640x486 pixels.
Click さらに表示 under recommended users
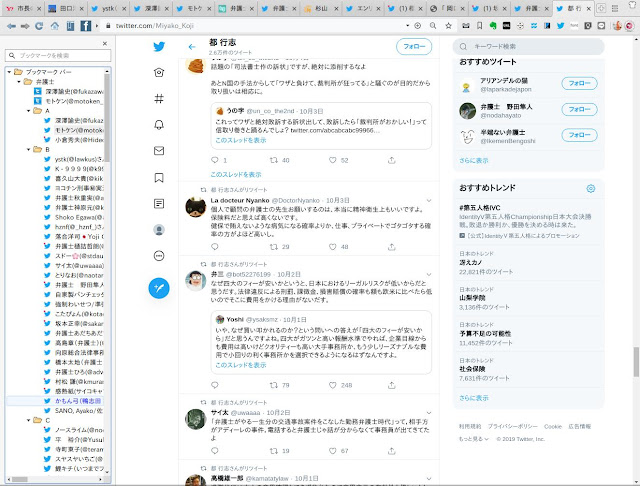tap(473, 160)
